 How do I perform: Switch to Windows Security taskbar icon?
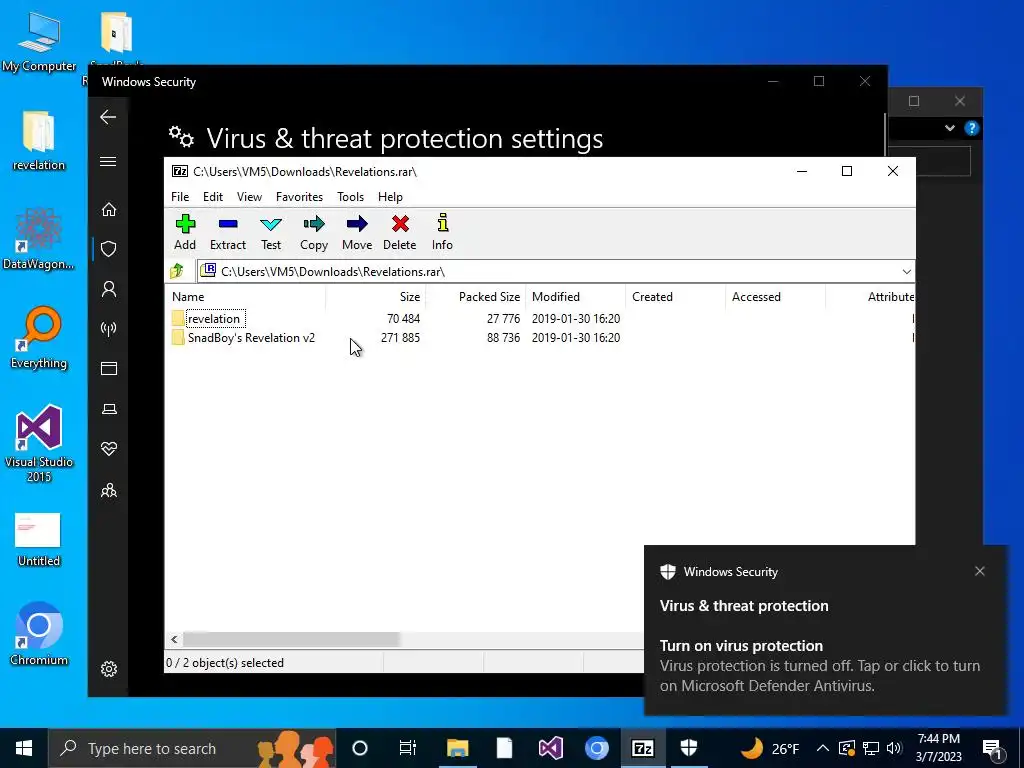click(x=689, y=748)
